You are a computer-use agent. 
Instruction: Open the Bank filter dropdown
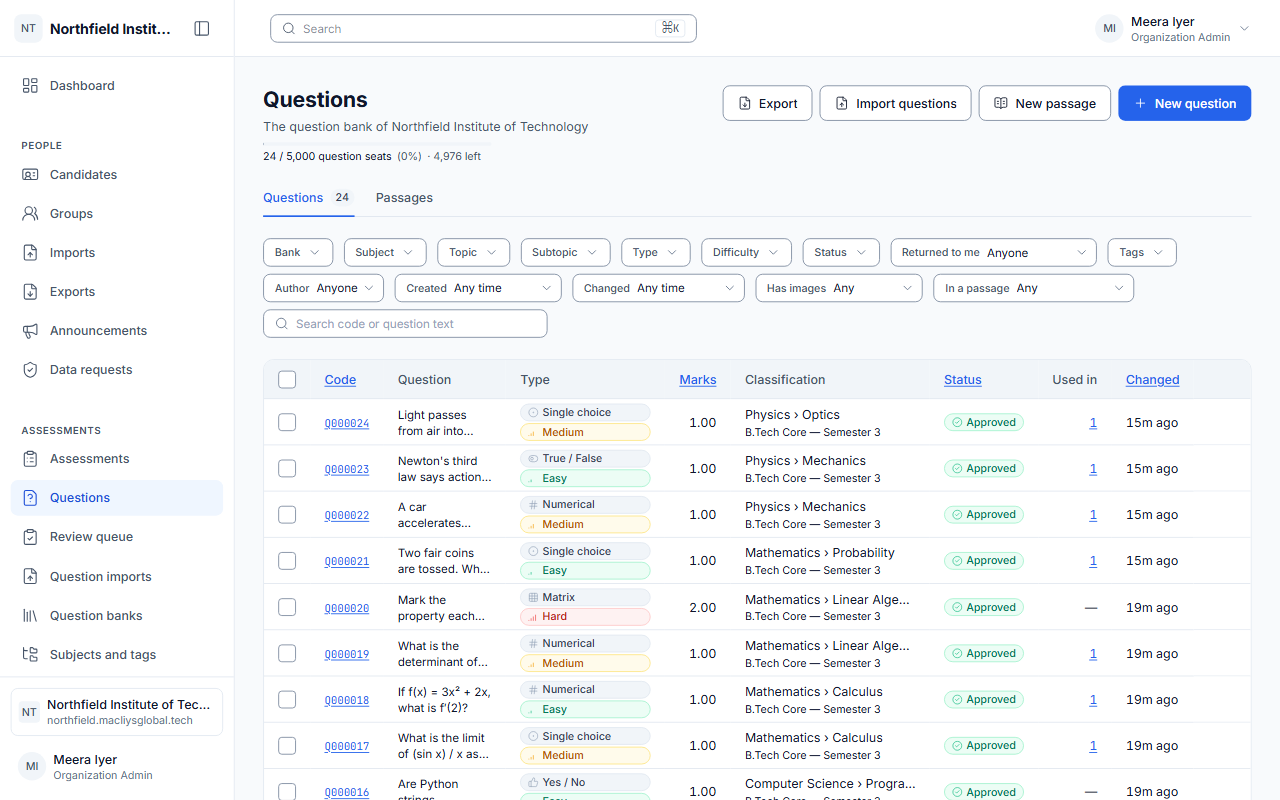(x=298, y=253)
